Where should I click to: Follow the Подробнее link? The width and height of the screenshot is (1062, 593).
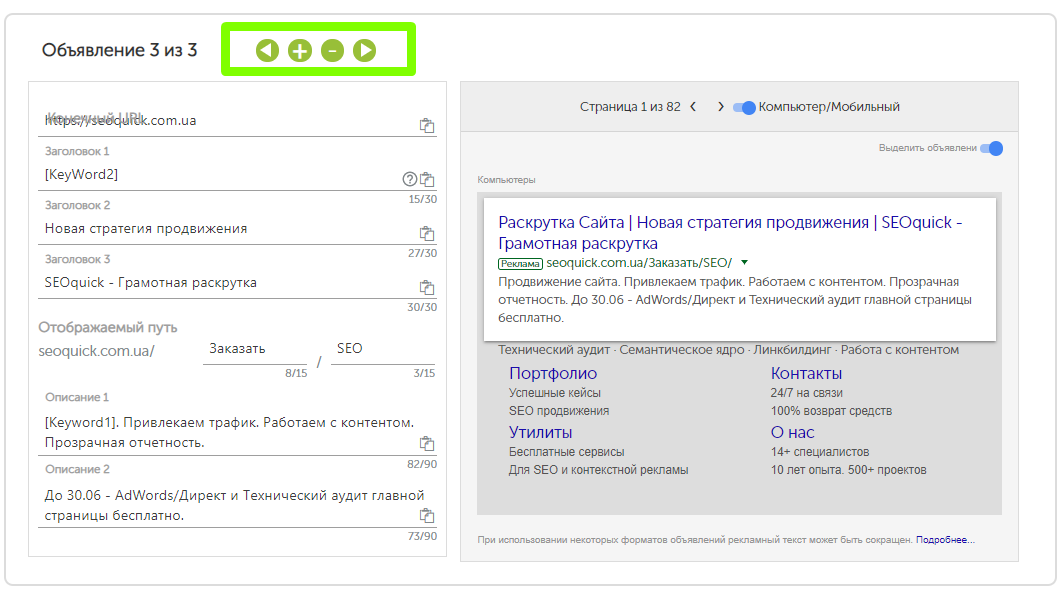[946, 540]
